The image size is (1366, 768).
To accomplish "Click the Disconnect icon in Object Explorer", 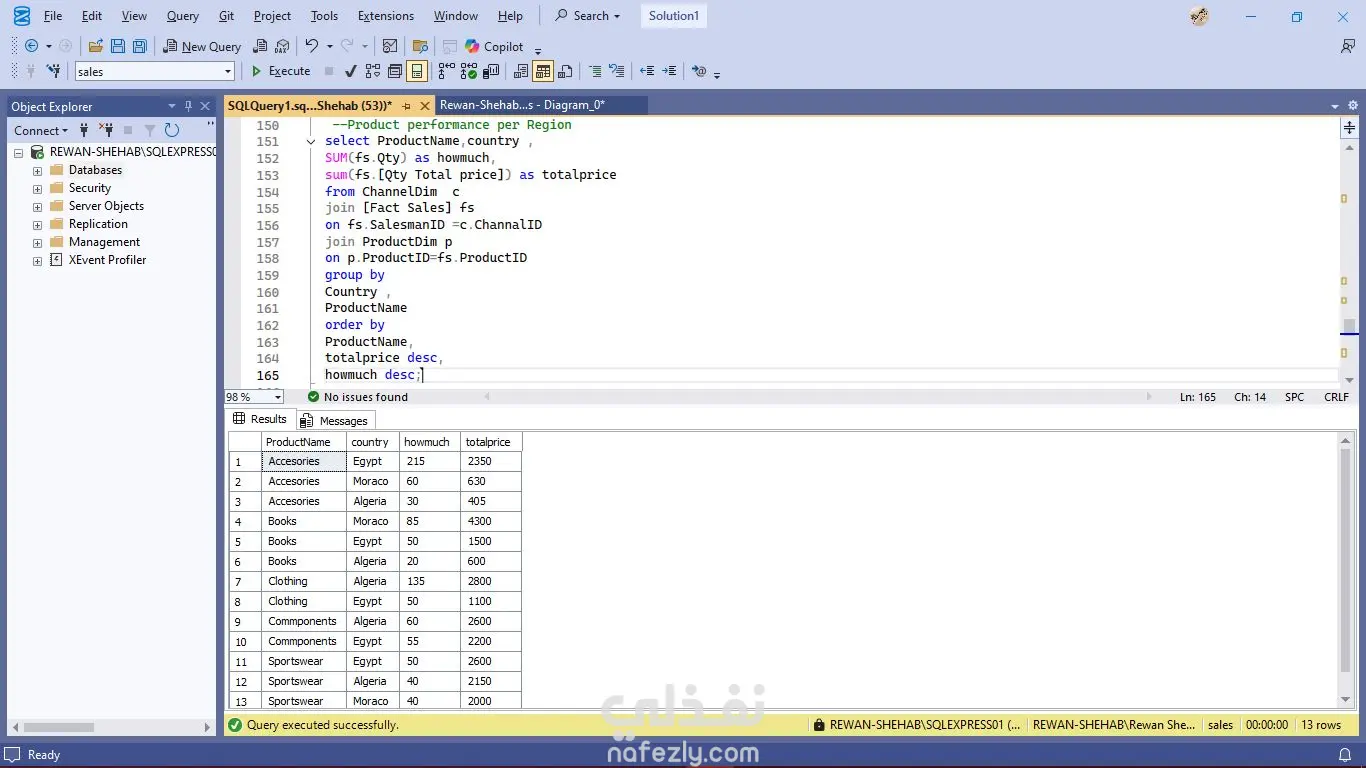I will point(106,130).
